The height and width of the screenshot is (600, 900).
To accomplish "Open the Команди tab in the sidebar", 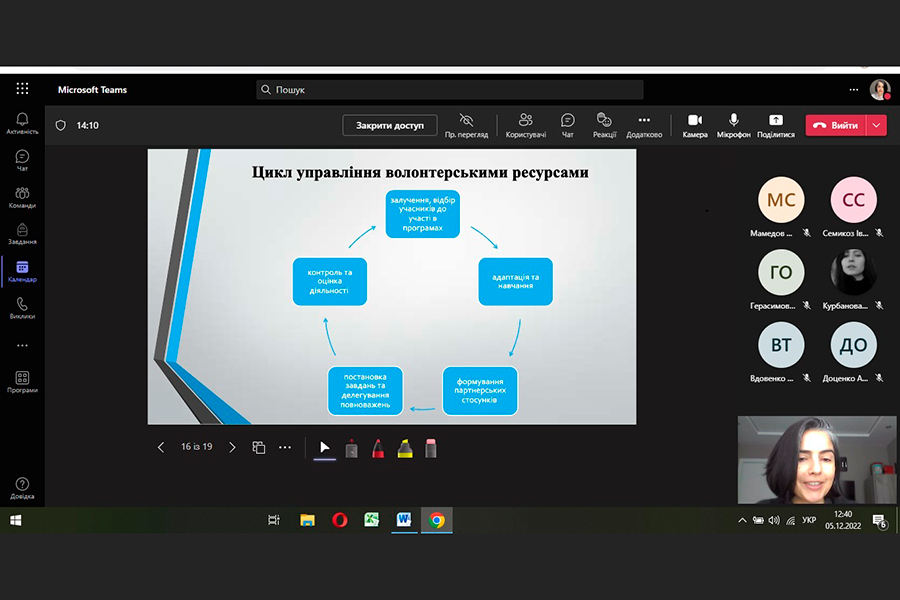I will coord(22,196).
